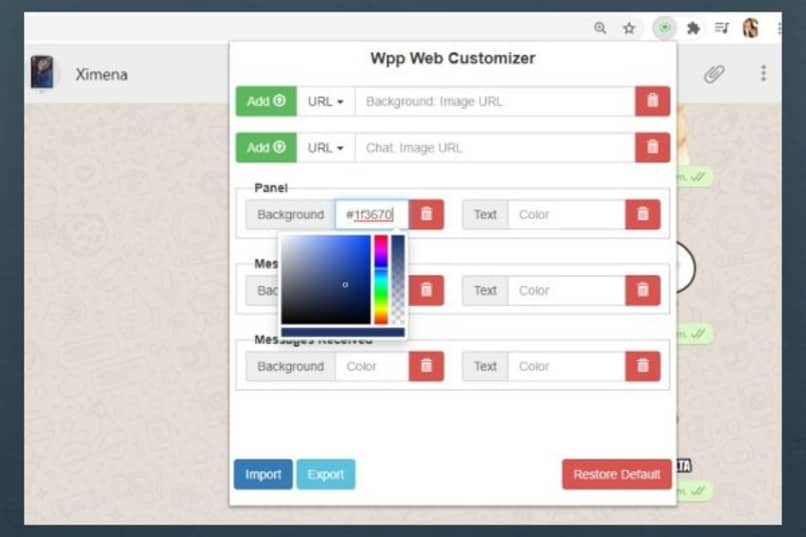This screenshot has height=537, width=806.
Task: Open the browser profile avatar
Action: (x=751, y=28)
